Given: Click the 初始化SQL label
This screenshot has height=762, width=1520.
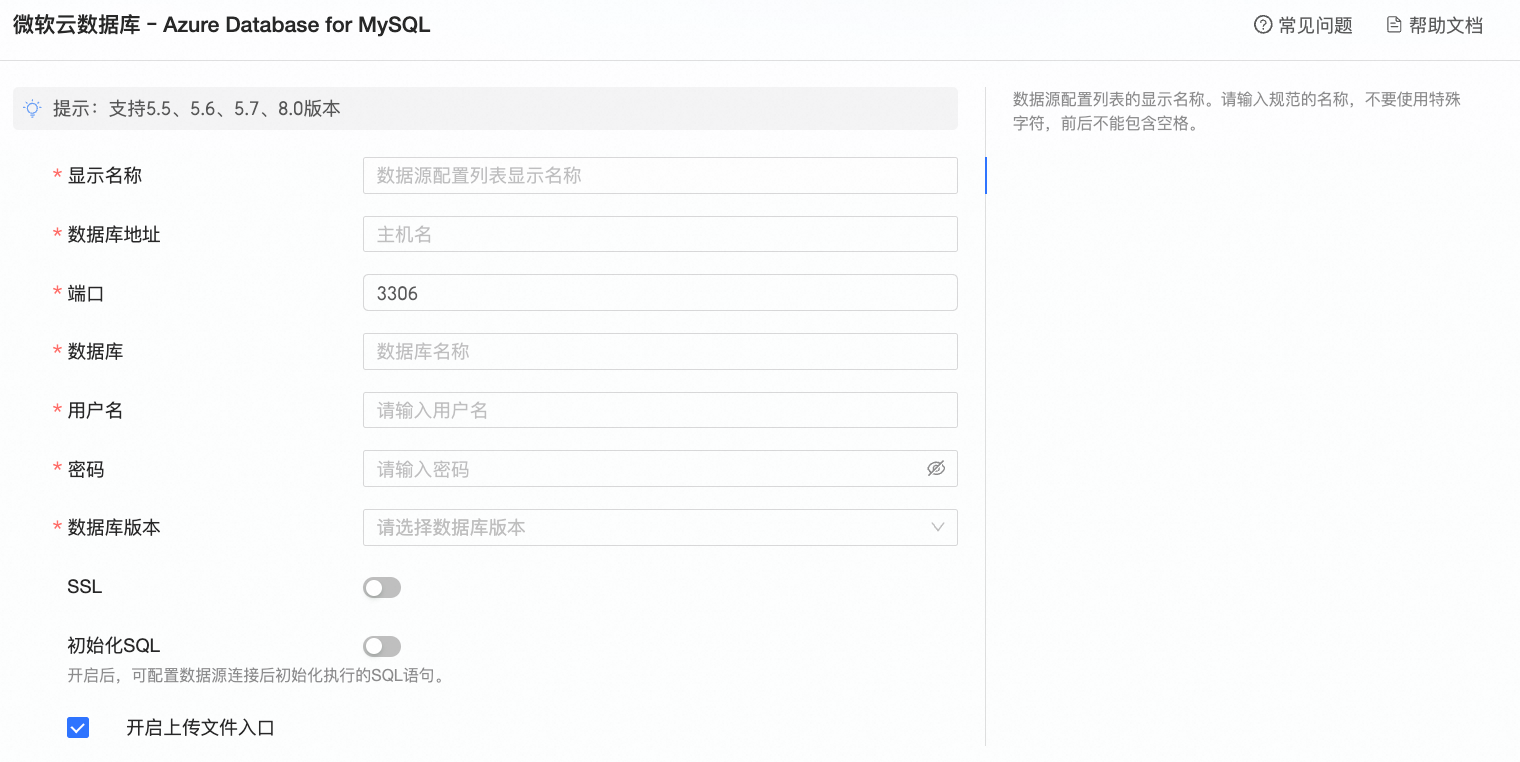Looking at the screenshot, I should [x=114, y=645].
